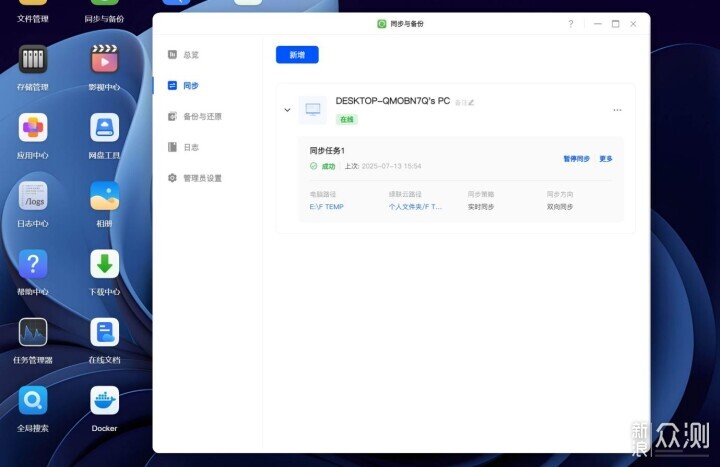Close the 同步与备份 window
720x467 pixels.
pos(633,24)
